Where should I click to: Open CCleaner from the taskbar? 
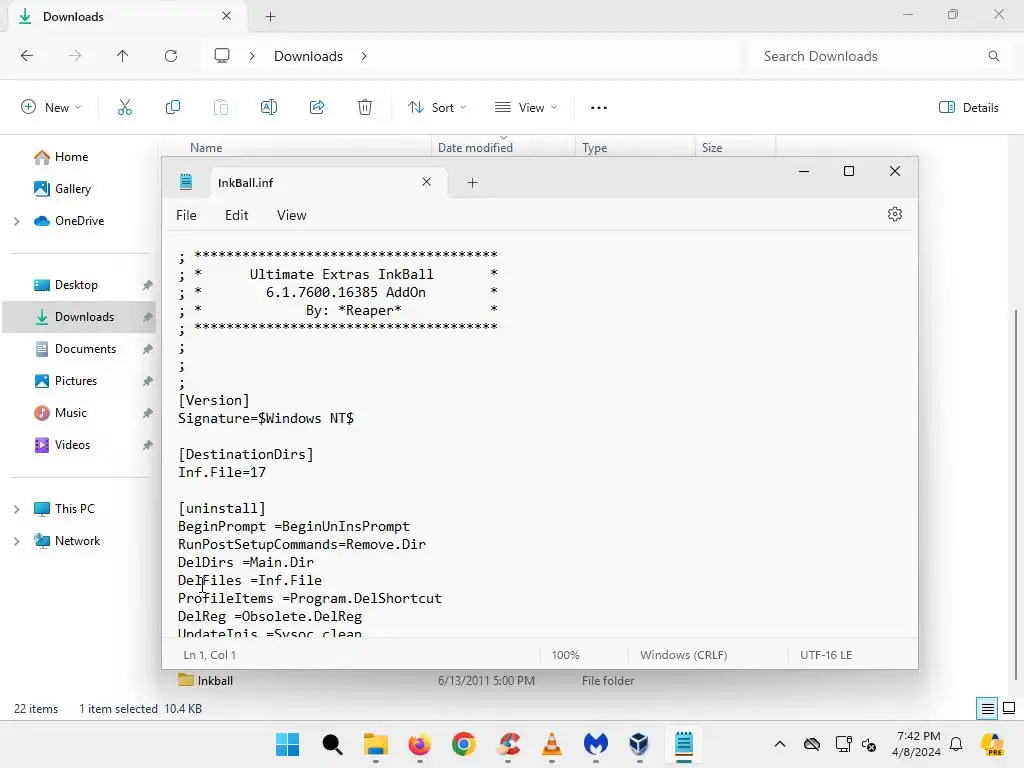[x=508, y=744]
